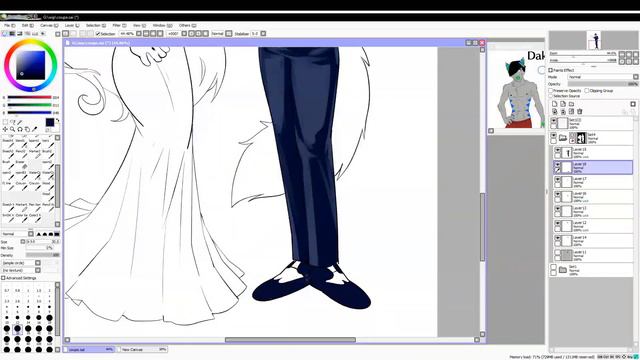The image size is (640, 360).
Task: Toggle visibility of the topmost layer
Action: [x=553, y=120]
